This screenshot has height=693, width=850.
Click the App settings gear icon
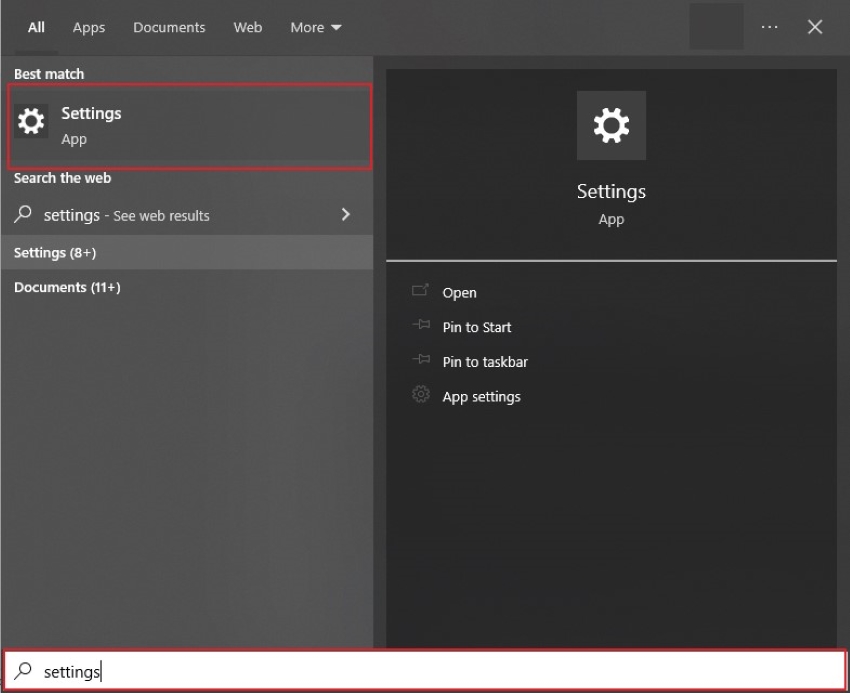click(421, 395)
